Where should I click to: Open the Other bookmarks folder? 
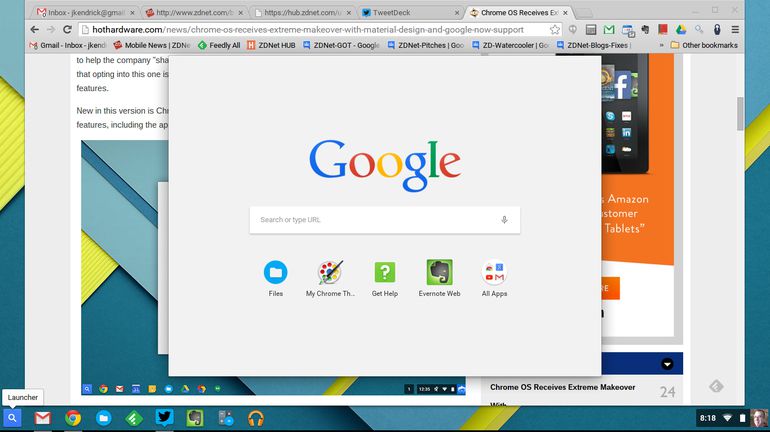coord(704,45)
